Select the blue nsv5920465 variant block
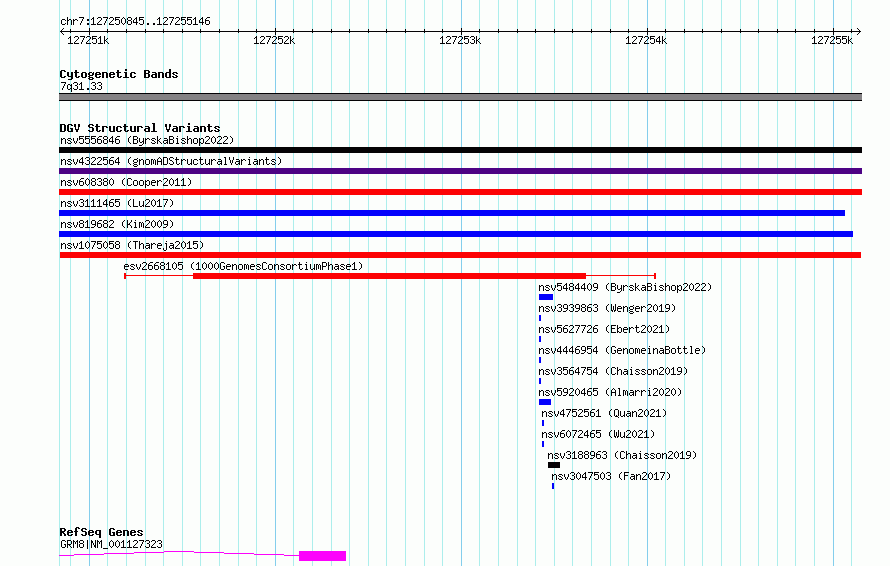890x566 pixels. point(545,402)
